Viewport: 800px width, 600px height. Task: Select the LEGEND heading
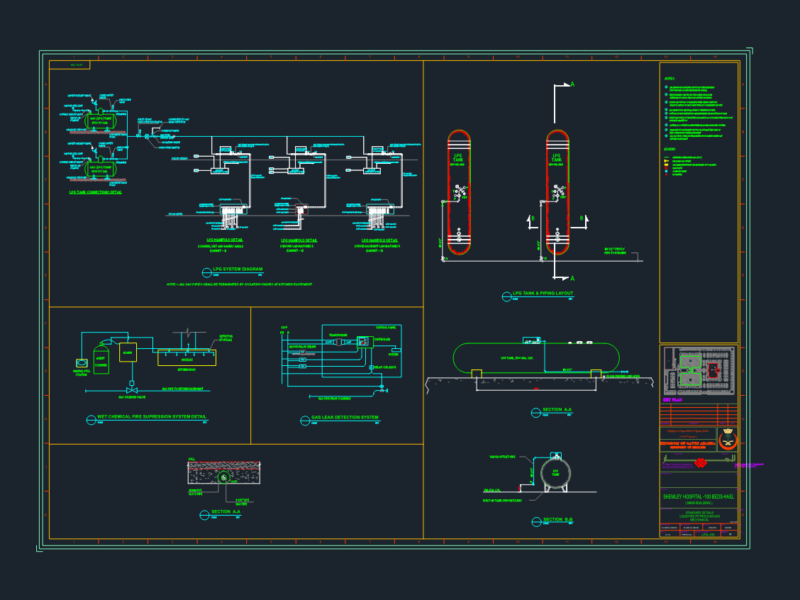pos(670,149)
